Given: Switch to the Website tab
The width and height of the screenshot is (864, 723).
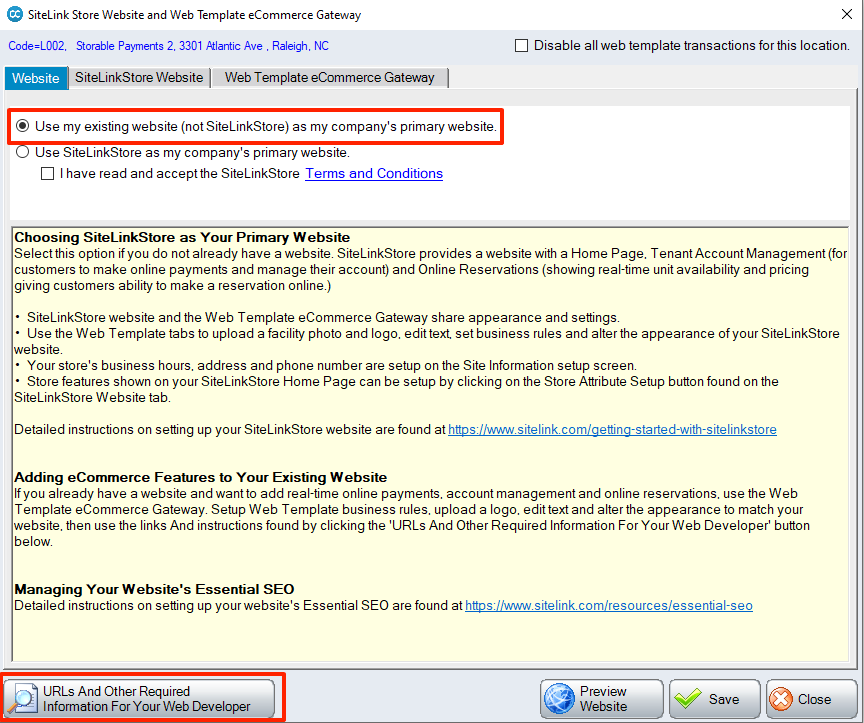Looking at the screenshot, I should 36,78.
